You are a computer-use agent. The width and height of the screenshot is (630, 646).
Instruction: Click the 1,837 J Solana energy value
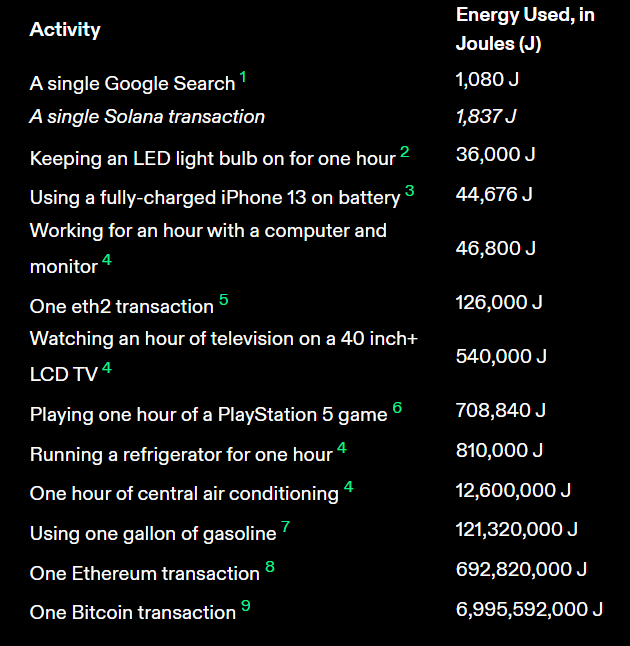(486, 117)
